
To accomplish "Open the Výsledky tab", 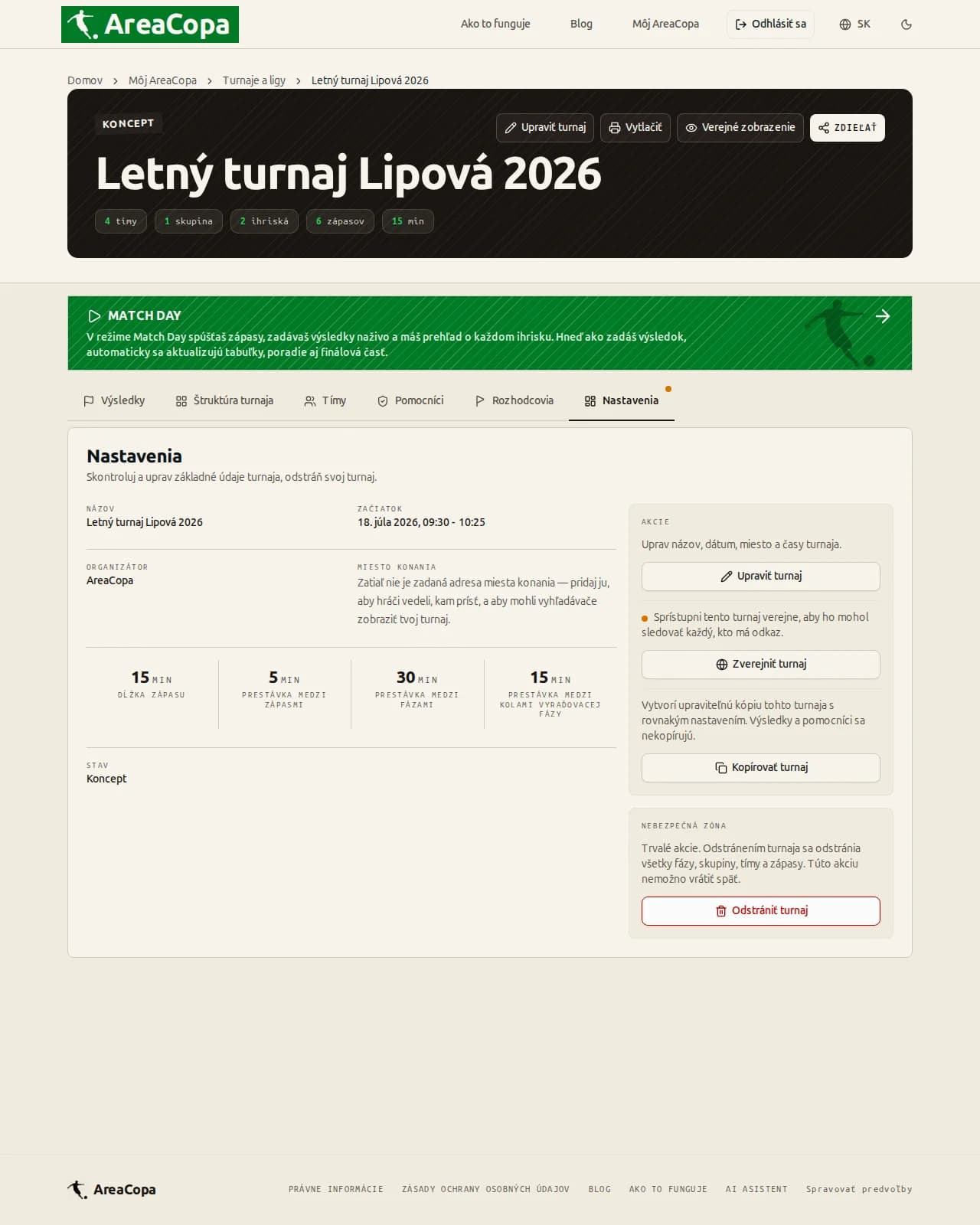I will click(114, 400).
